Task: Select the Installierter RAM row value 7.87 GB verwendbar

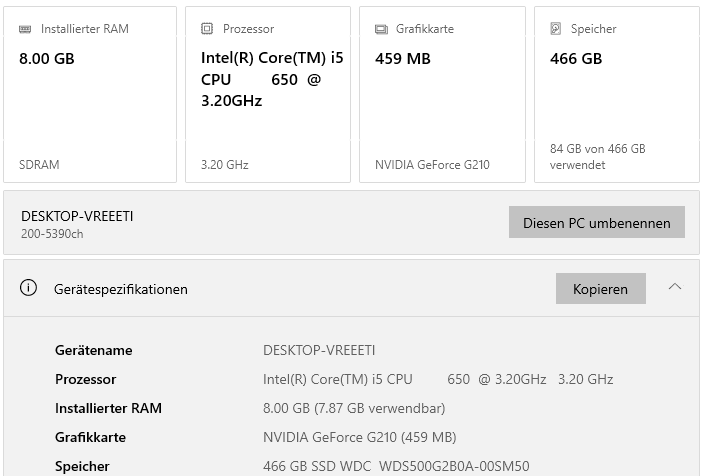Action: (354, 408)
